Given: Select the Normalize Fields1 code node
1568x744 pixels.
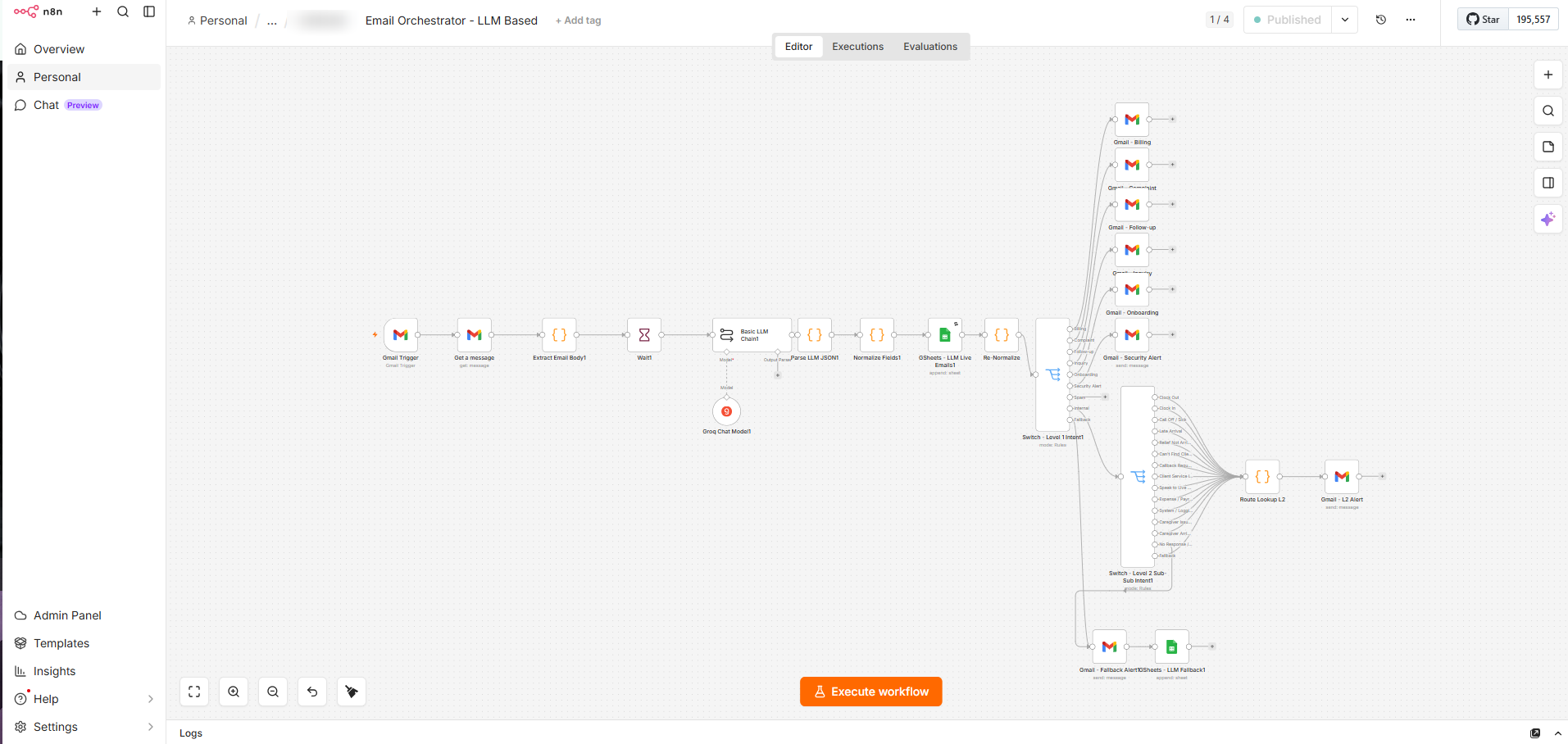Looking at the screenshot, I should click(877, 335).
